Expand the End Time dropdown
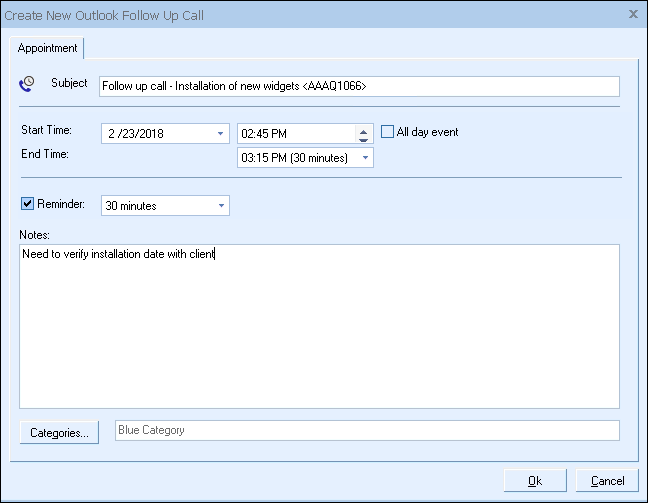 point(364,157)
